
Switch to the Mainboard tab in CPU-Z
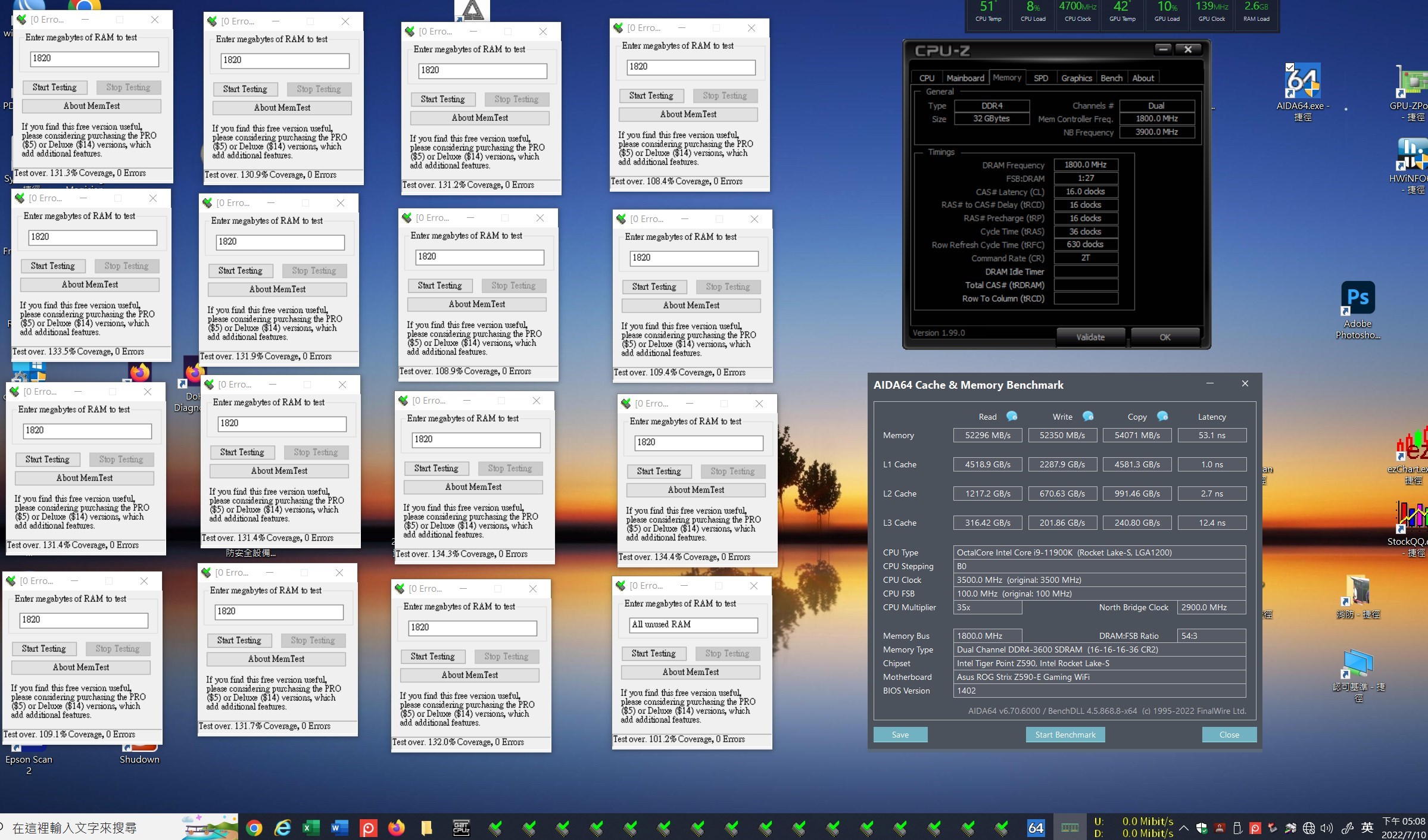pyautogui.click(x=965, y=78)
